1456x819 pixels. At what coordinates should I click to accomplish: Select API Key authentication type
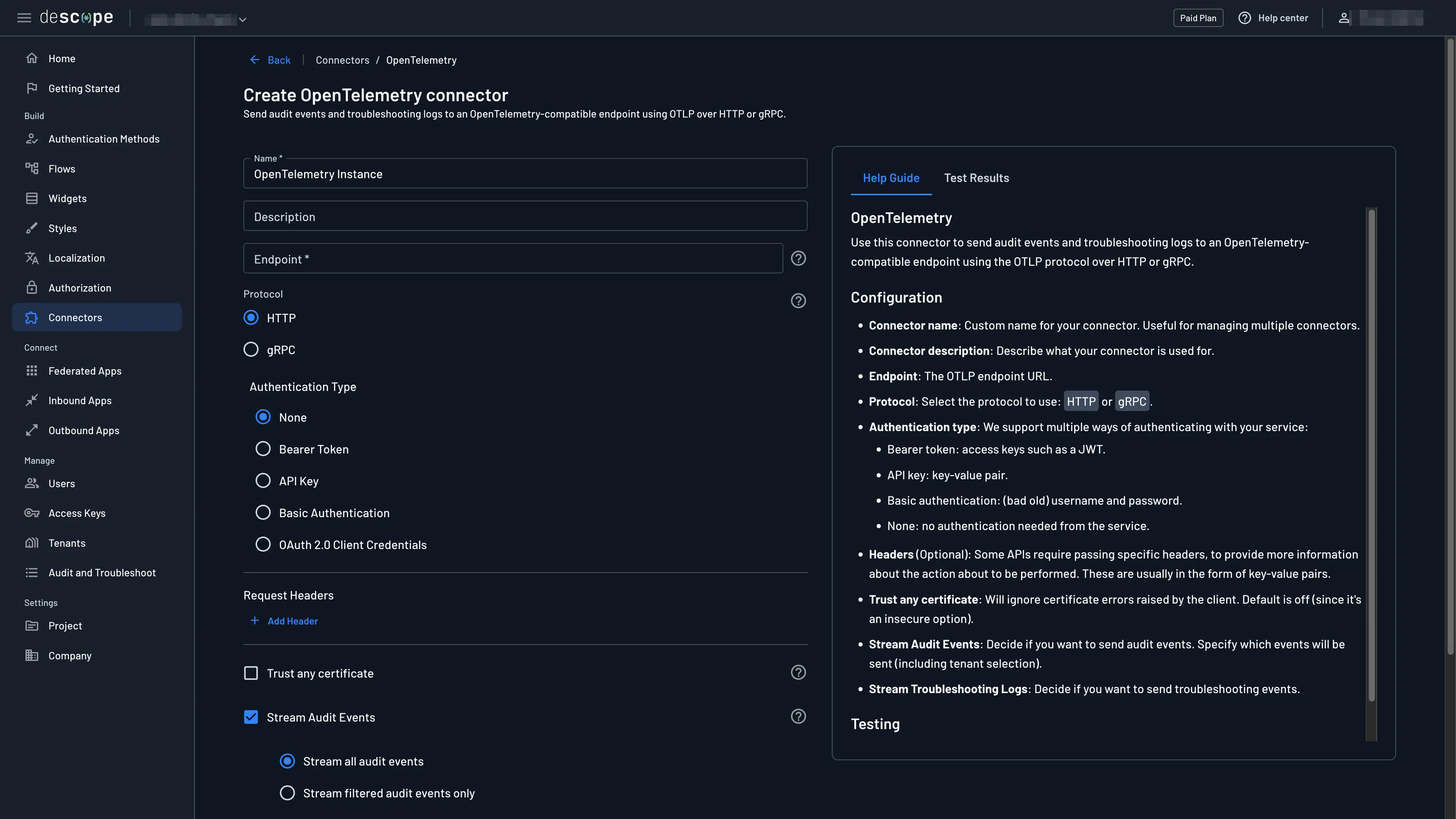(x=263, y=481)
